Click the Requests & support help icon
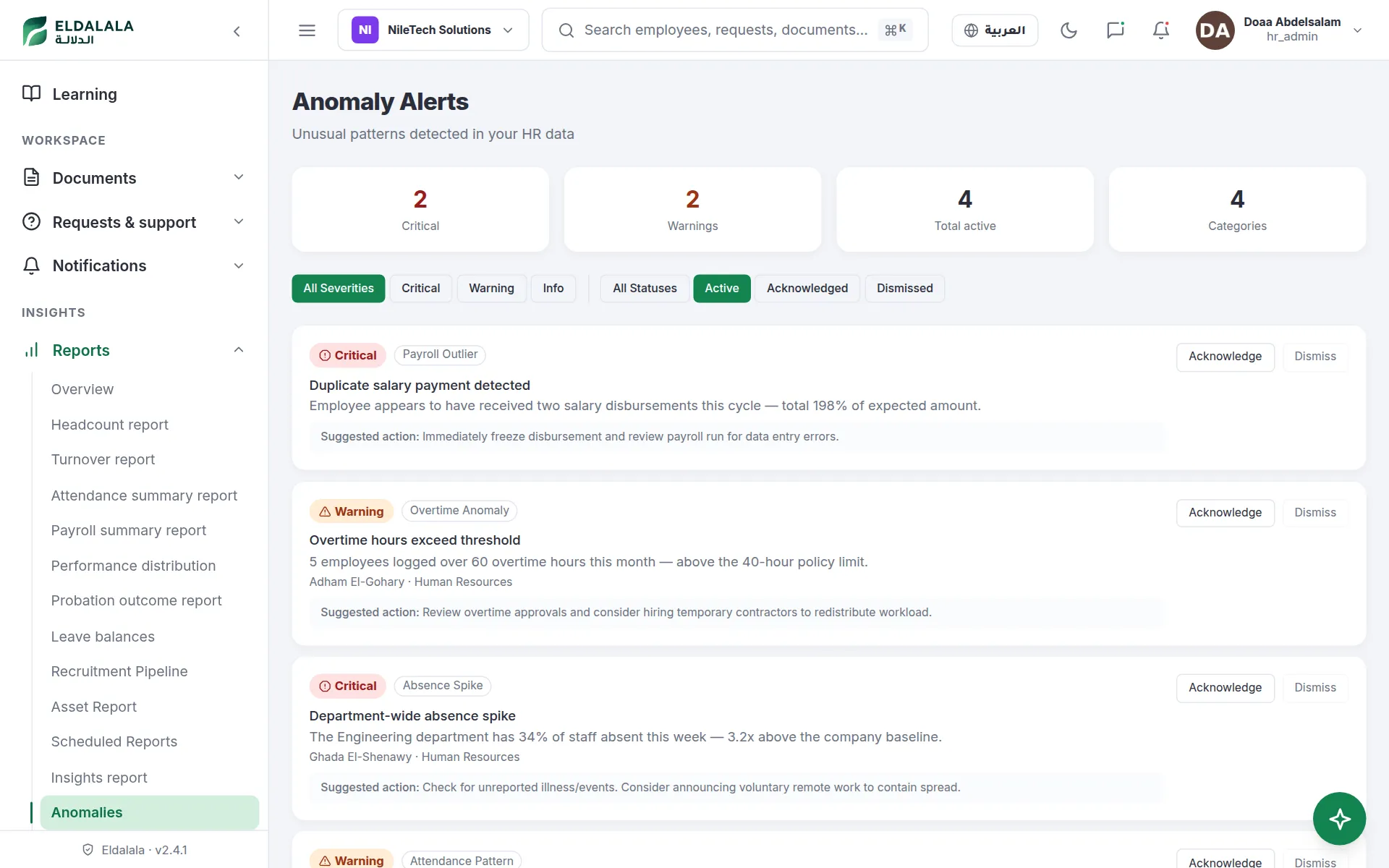Viewport: 1389px width, 868px height. tap(31, 221)
